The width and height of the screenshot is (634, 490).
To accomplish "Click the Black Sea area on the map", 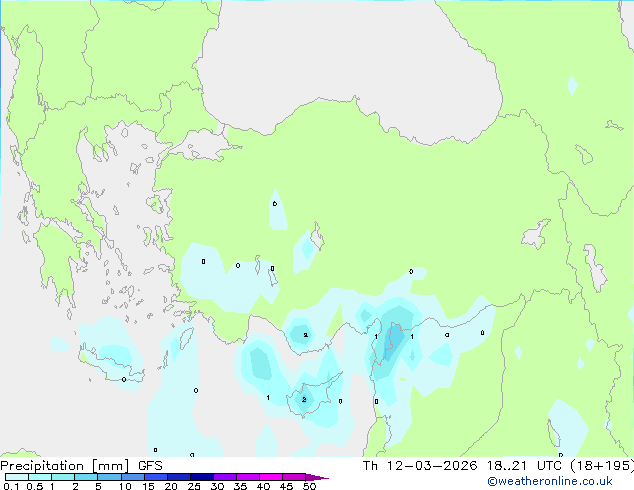I will (x=348, y=61).
